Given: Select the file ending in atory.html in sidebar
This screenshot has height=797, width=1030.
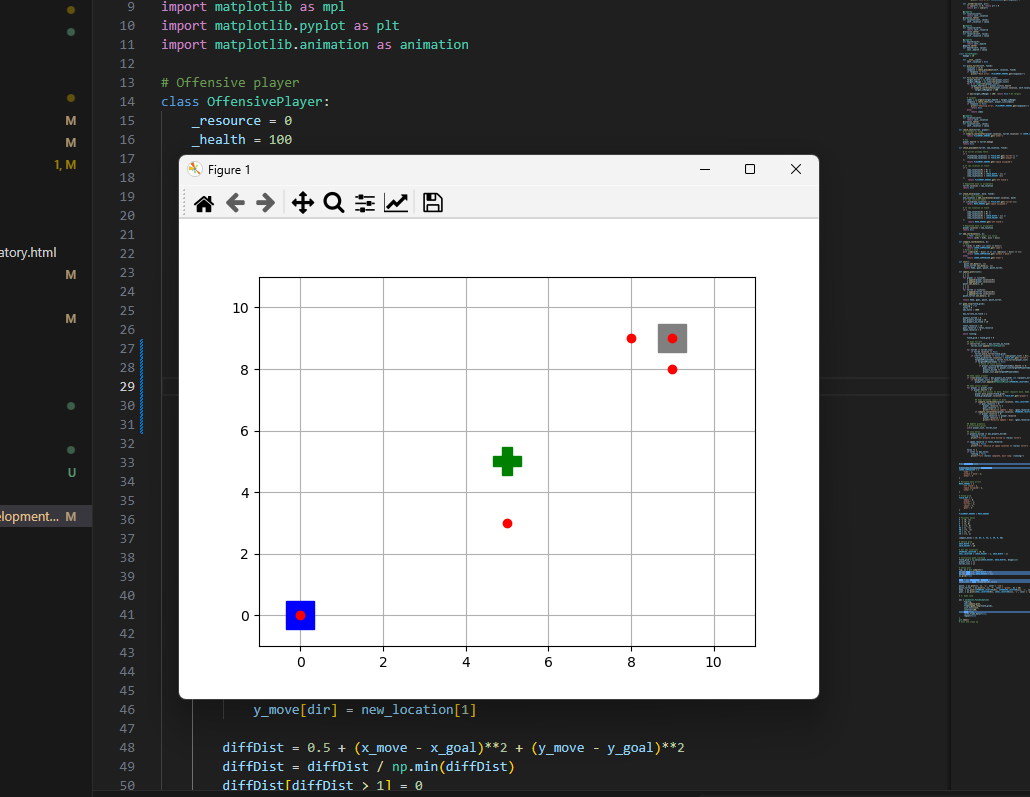Looking at the screenshot, I should 28,253.
